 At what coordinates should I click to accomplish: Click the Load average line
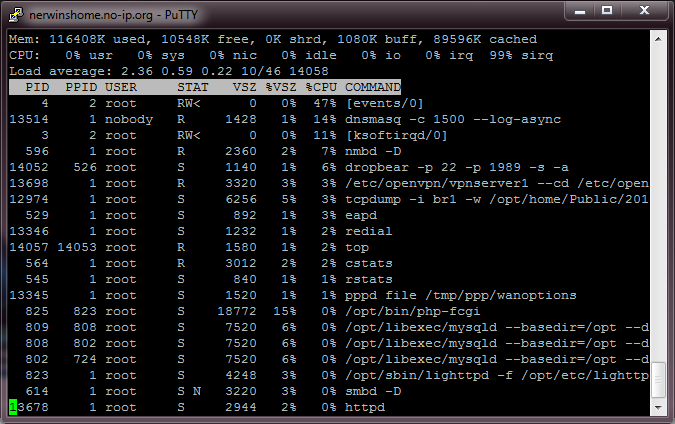[x=168, y=71]
